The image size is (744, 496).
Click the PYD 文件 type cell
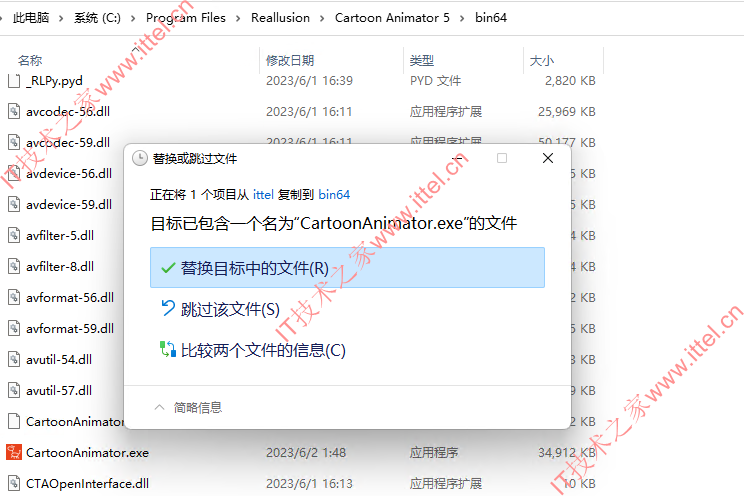436,81
